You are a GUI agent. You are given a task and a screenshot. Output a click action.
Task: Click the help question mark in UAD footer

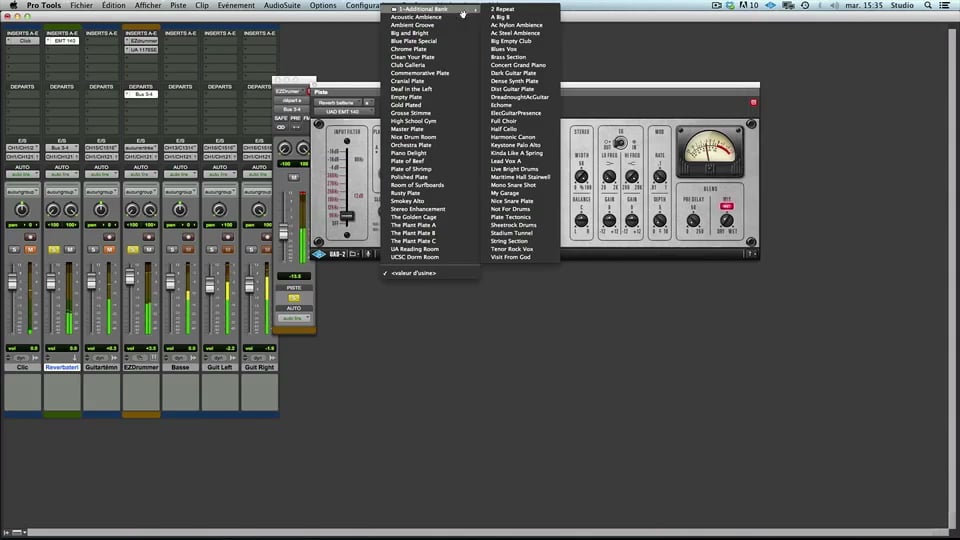(x=748, y=254)
